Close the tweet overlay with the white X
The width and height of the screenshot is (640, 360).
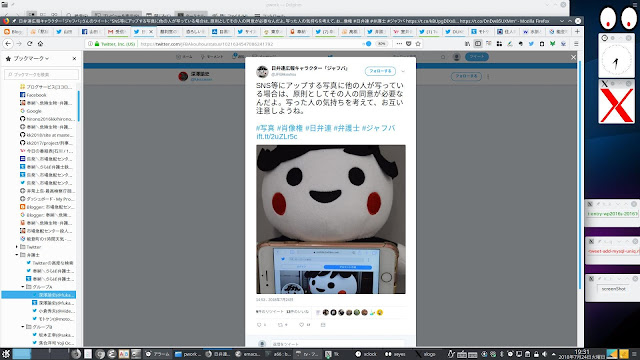point(573,58)
